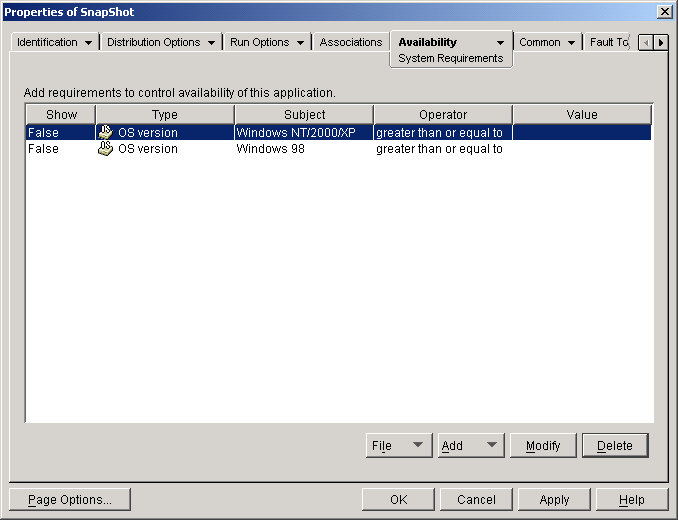
Task: Click the Type column header
Action: [165, 115]
